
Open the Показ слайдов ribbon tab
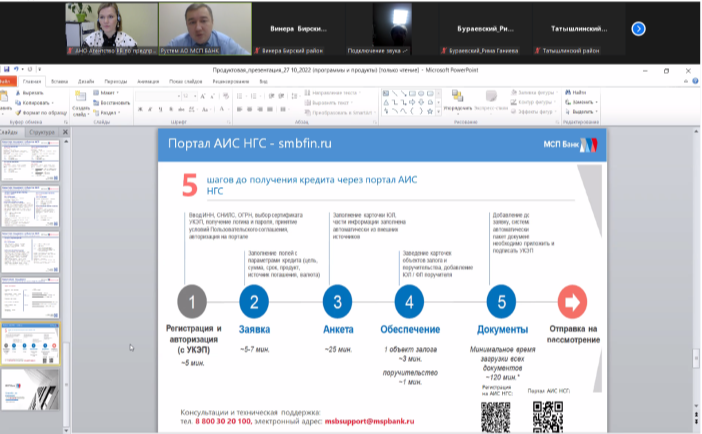[185, 82]
